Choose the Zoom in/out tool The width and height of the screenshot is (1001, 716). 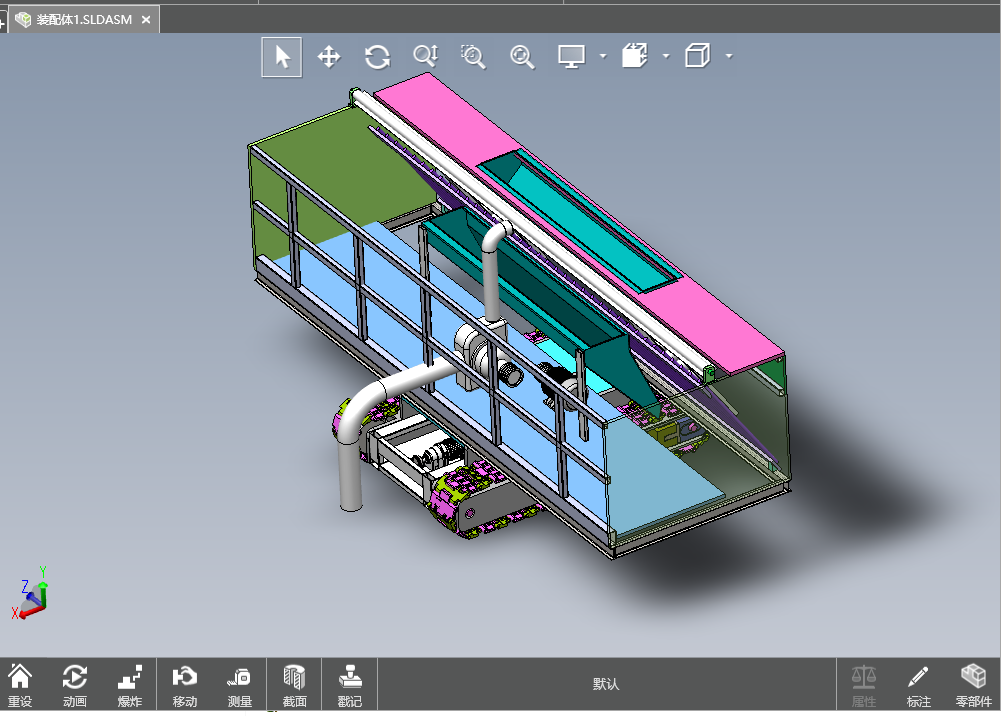pyautogui.click(x=425, y=57)
